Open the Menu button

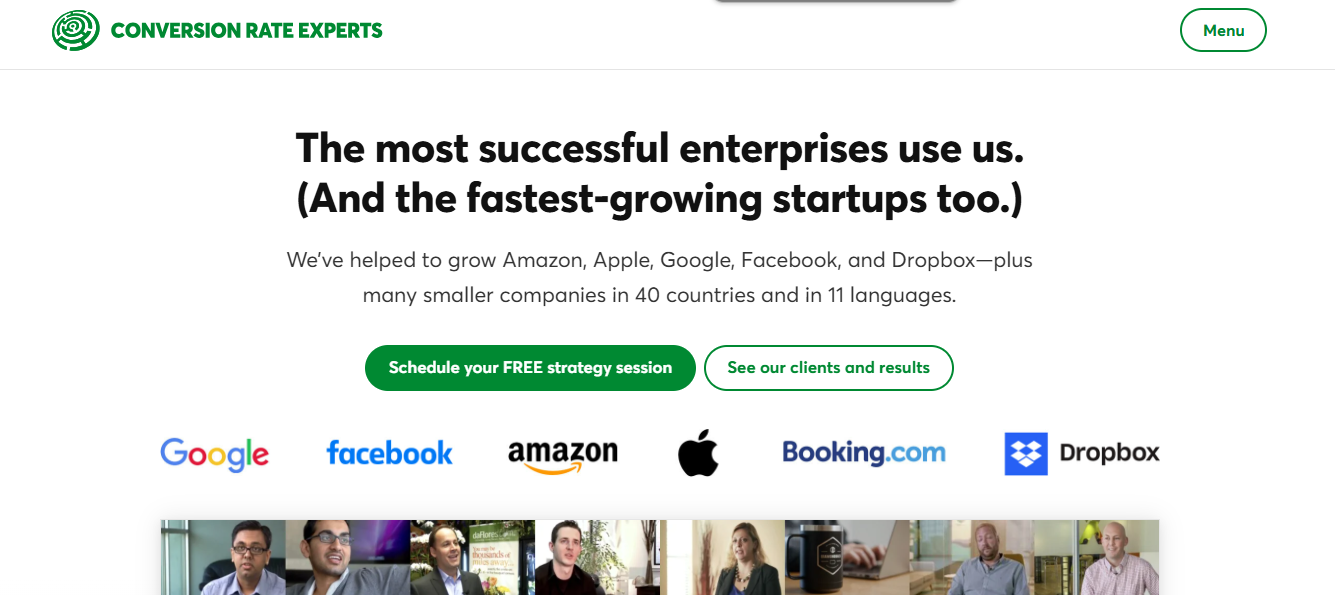pyautogui.click(x=1223, y=30)
